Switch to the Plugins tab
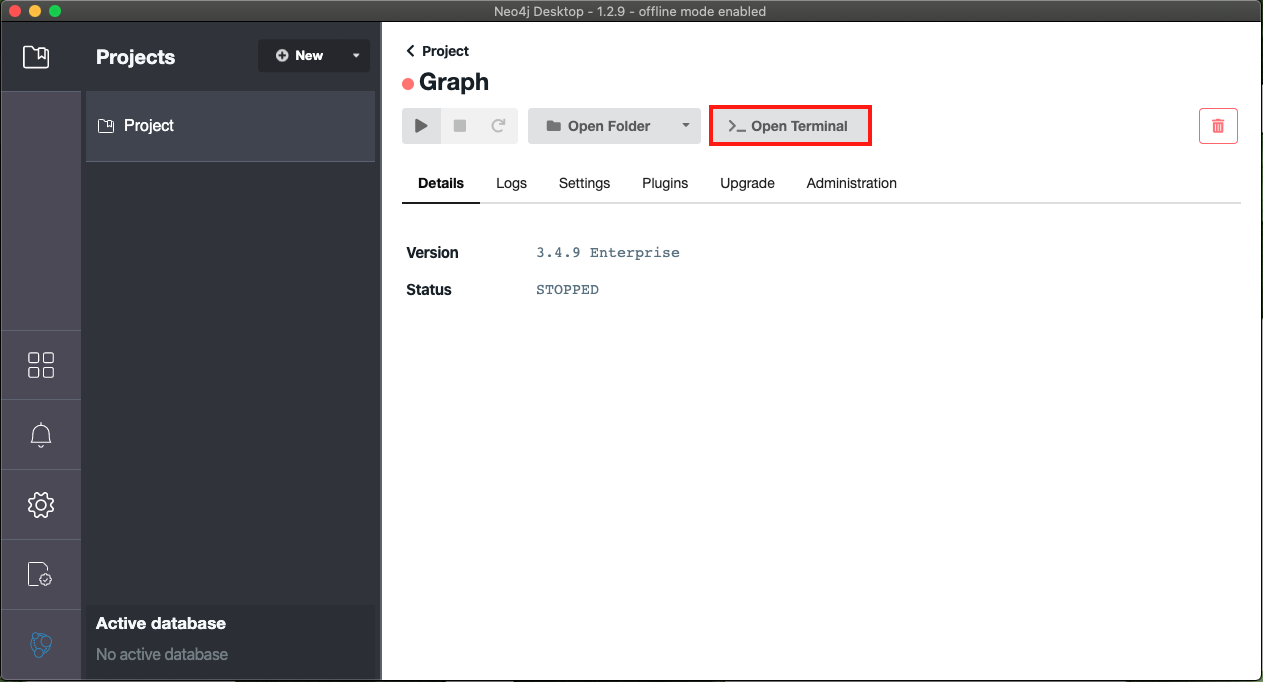Screen dimensions: 1263x682 pyautogui.click(x=665, y=183)
